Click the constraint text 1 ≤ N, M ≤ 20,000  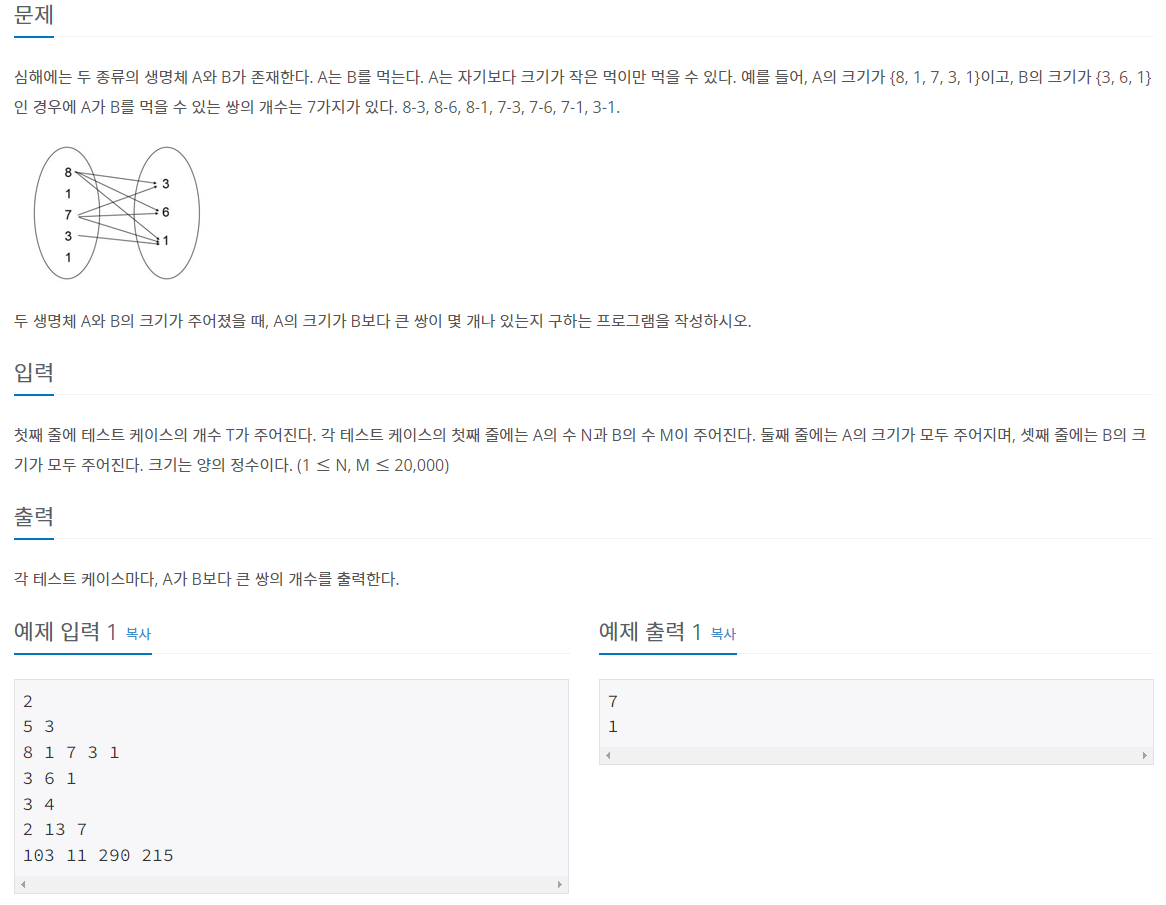tap(373, 466)
